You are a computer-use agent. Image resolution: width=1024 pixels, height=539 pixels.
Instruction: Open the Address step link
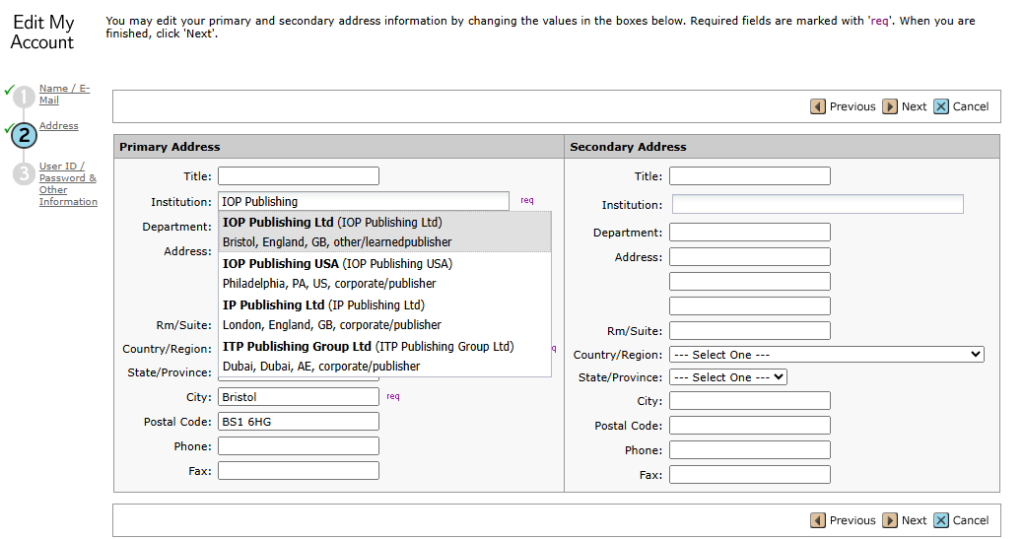pos(59,125)
